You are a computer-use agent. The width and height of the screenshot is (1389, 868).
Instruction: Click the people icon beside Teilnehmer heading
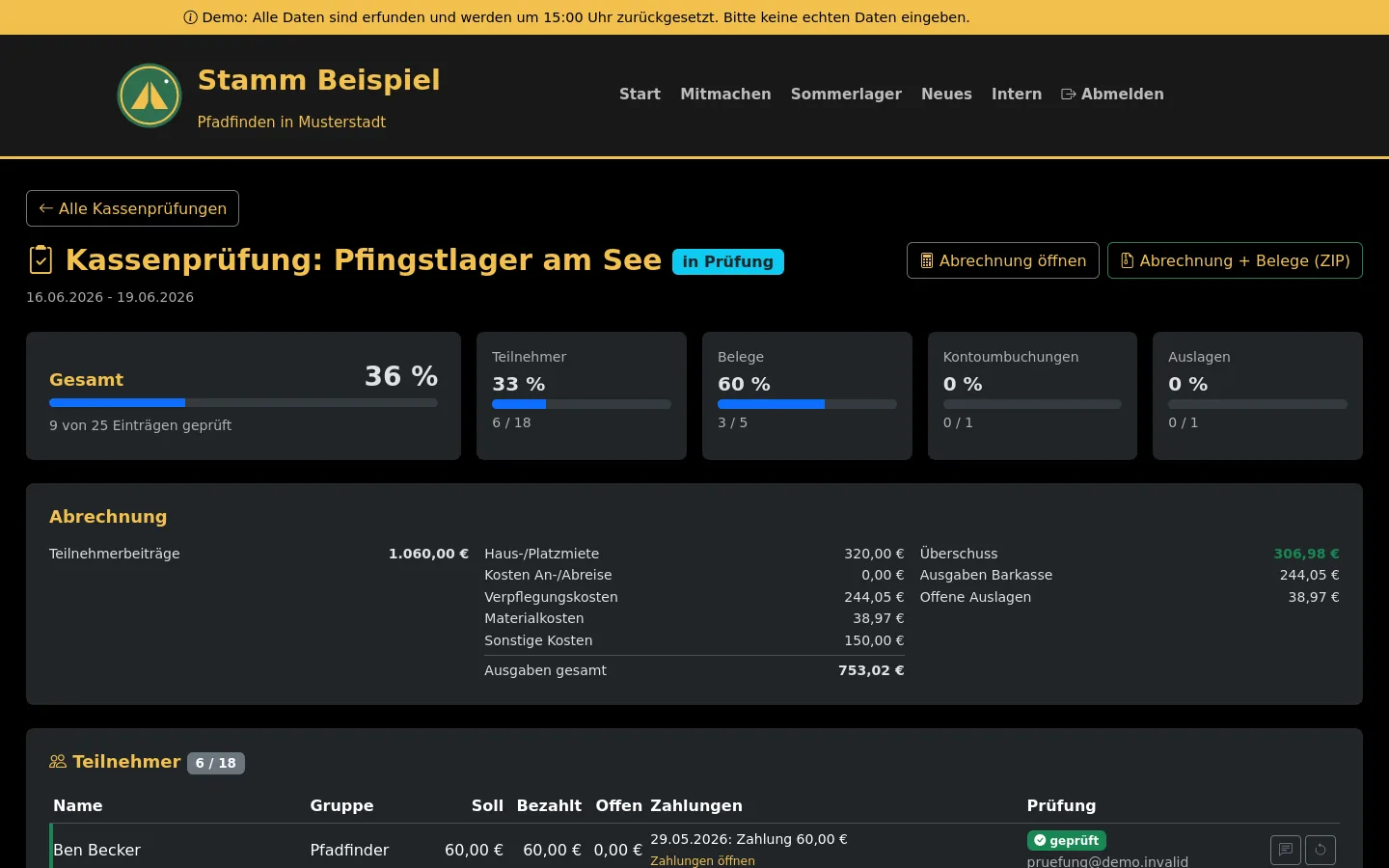coord(58,762)
